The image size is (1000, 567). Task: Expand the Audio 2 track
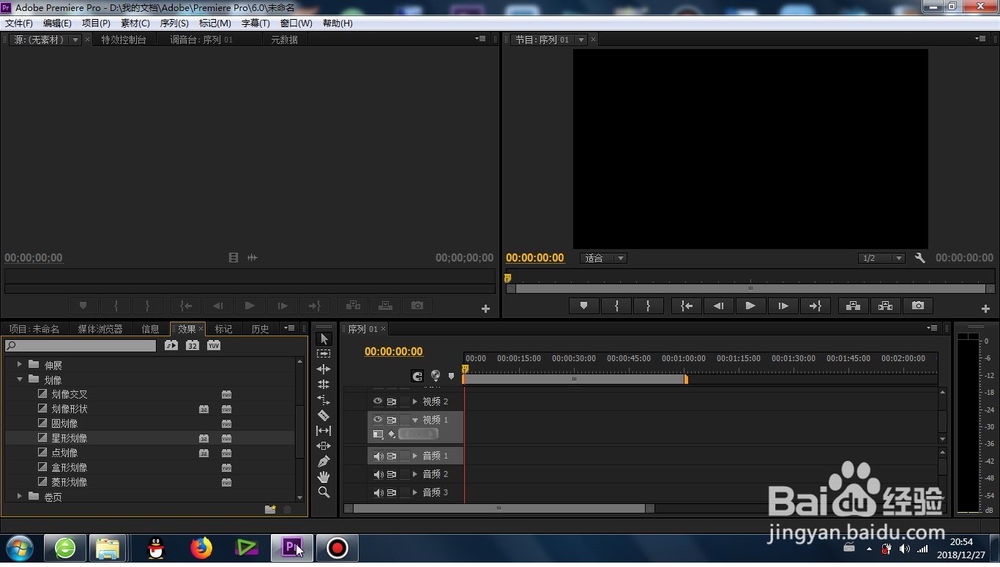[415, 475]
